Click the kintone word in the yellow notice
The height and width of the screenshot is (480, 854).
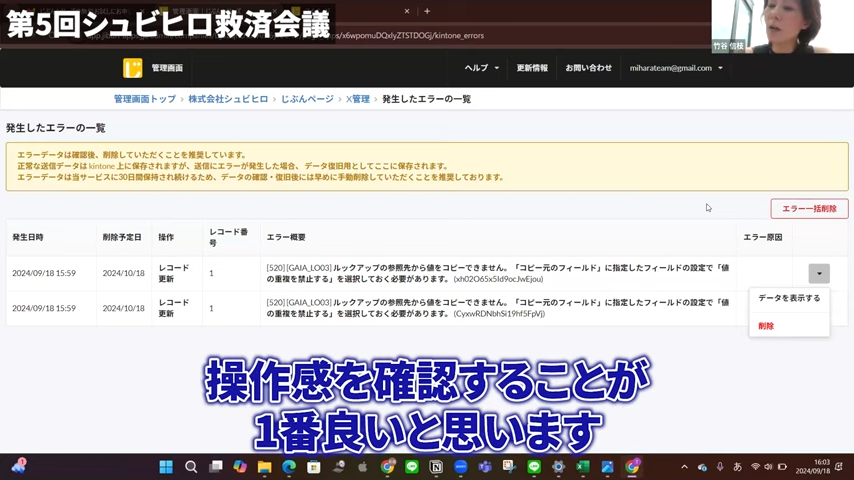pyautogui.click(x=102, y=166)
